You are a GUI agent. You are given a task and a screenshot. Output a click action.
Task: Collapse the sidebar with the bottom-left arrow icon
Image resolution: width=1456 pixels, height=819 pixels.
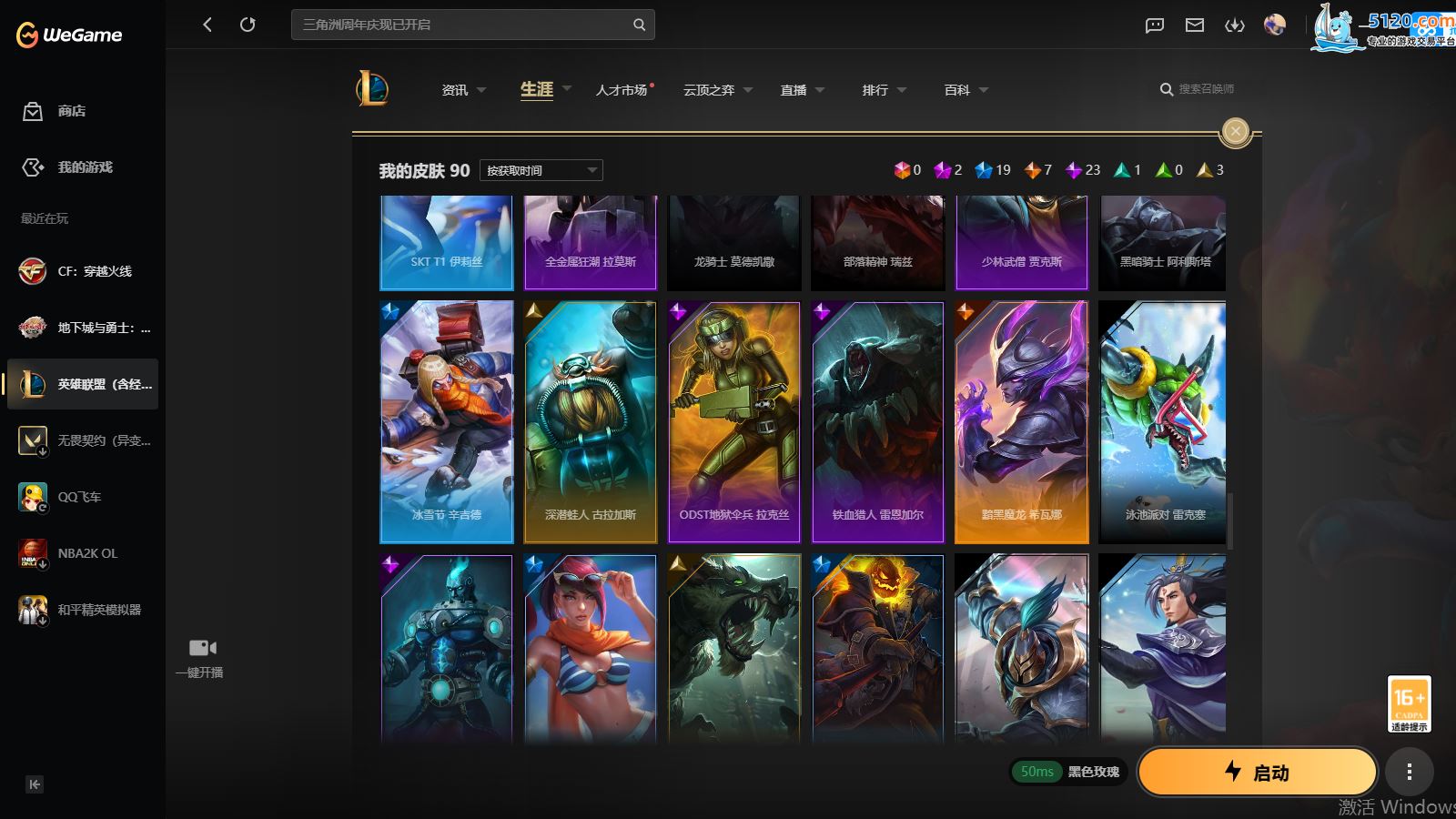click(x=35, y=784)
